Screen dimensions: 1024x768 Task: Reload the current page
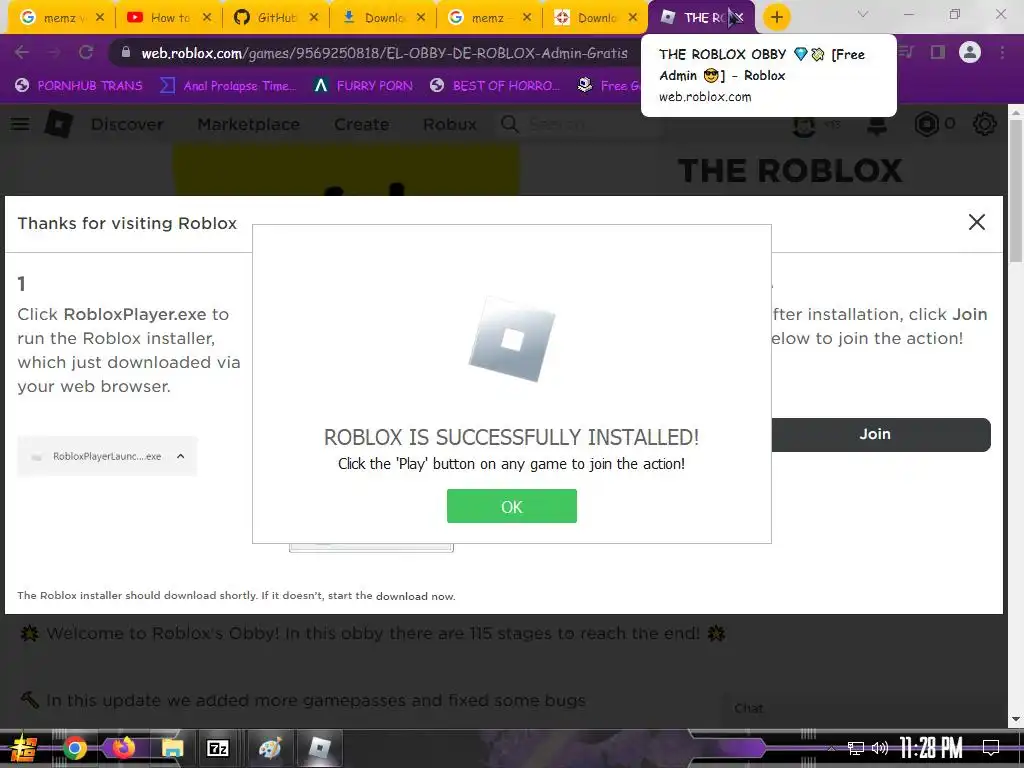(86, 52)
